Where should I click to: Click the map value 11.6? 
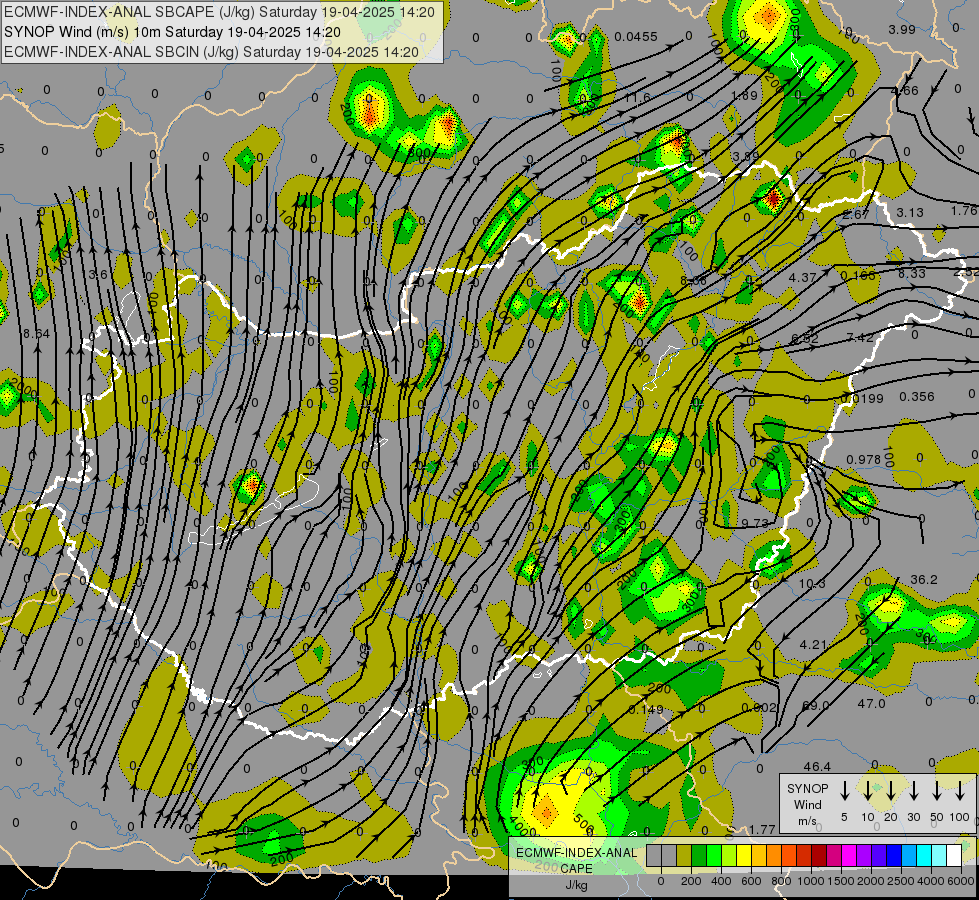click(x=637, y=97)
